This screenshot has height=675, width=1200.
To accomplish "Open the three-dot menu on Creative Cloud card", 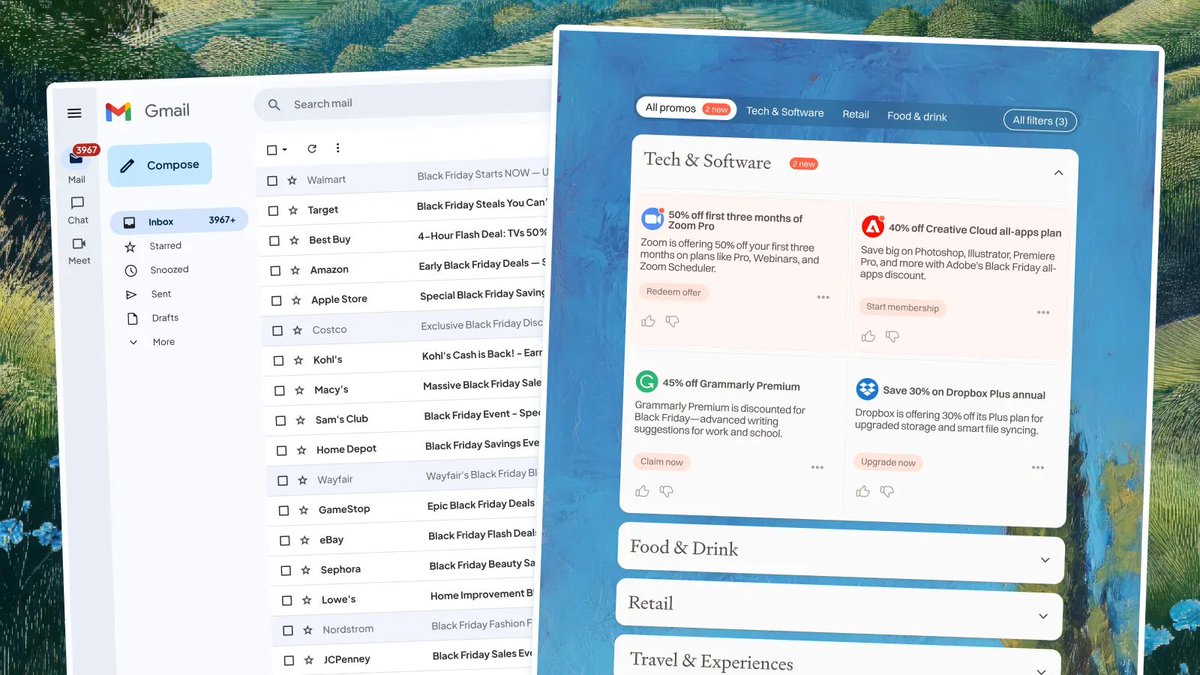I will tap(1043, 312).
